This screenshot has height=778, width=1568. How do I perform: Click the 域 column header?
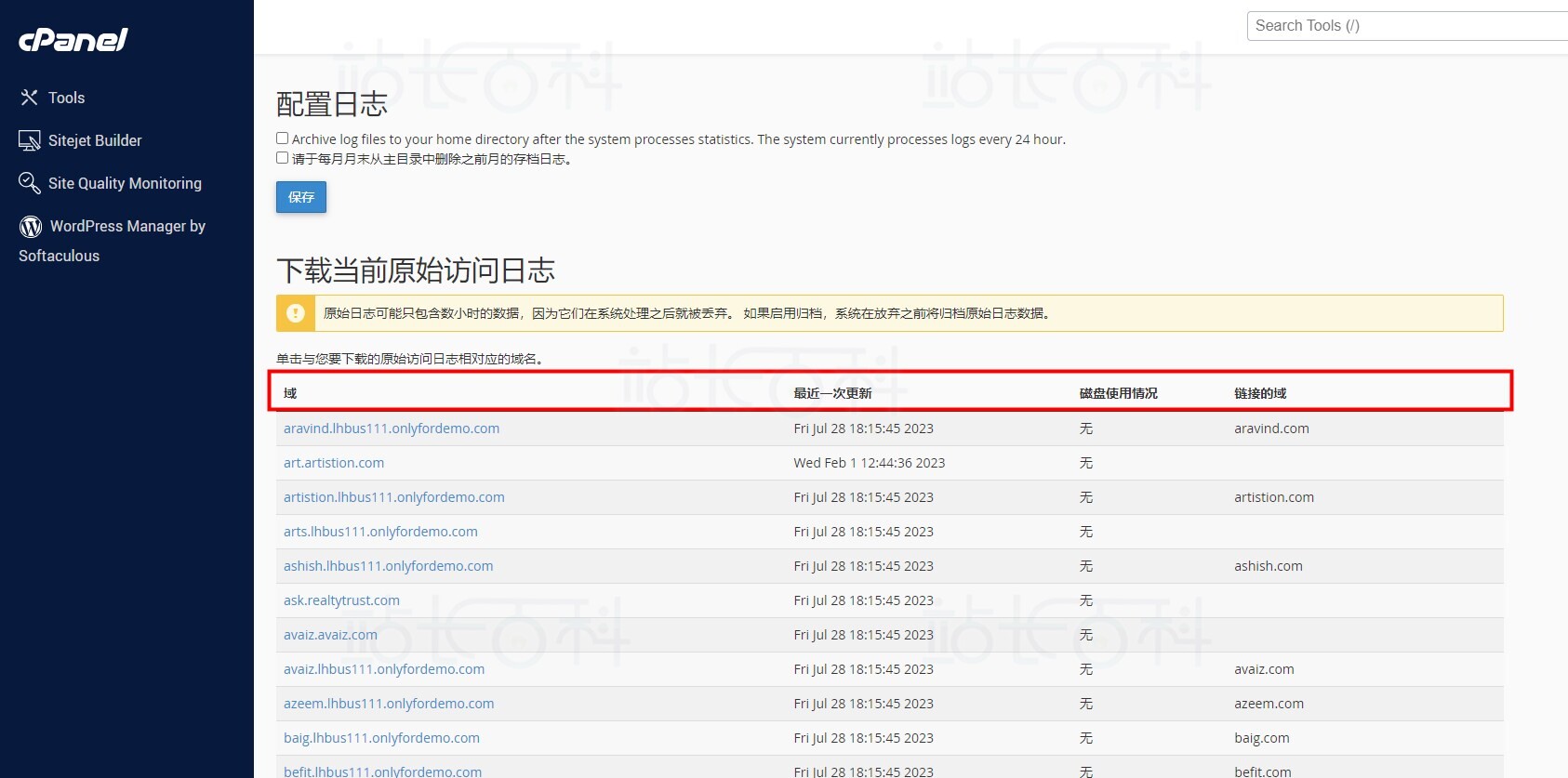pos(290,393)
